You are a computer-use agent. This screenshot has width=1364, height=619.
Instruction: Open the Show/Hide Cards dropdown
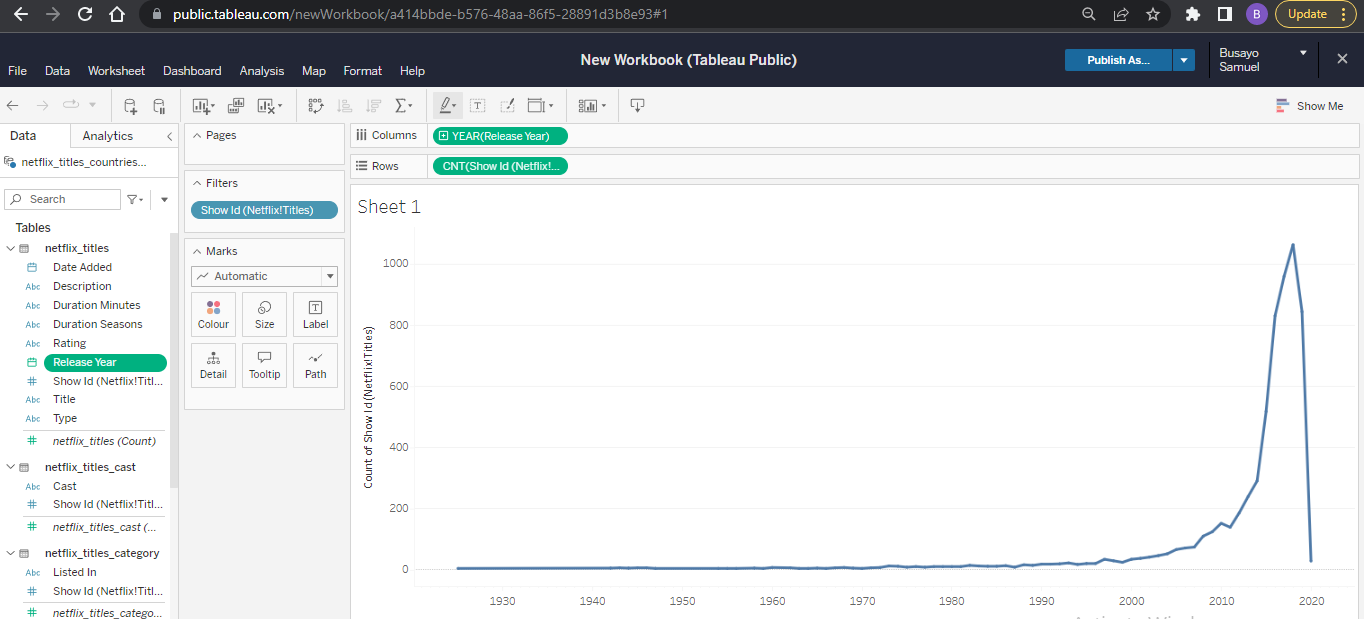click(593, 106)
